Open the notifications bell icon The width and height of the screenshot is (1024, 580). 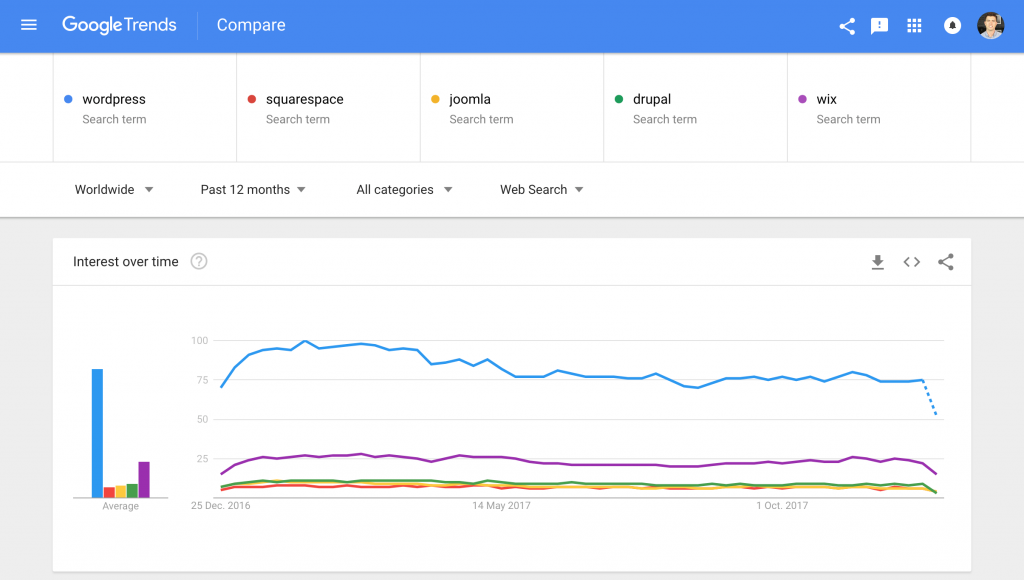[x=952, y=26]
